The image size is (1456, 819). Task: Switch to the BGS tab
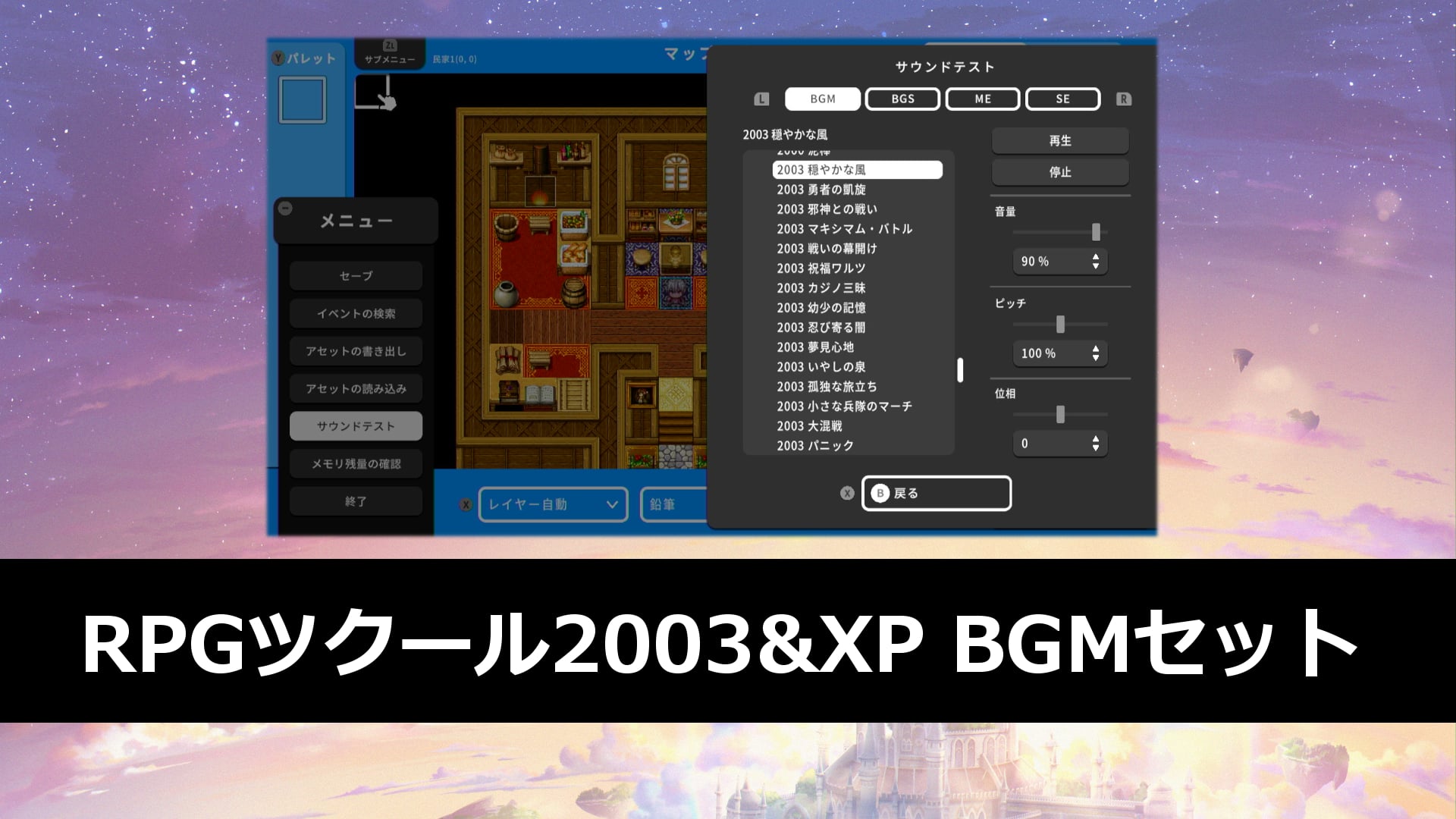pos(902,99)
